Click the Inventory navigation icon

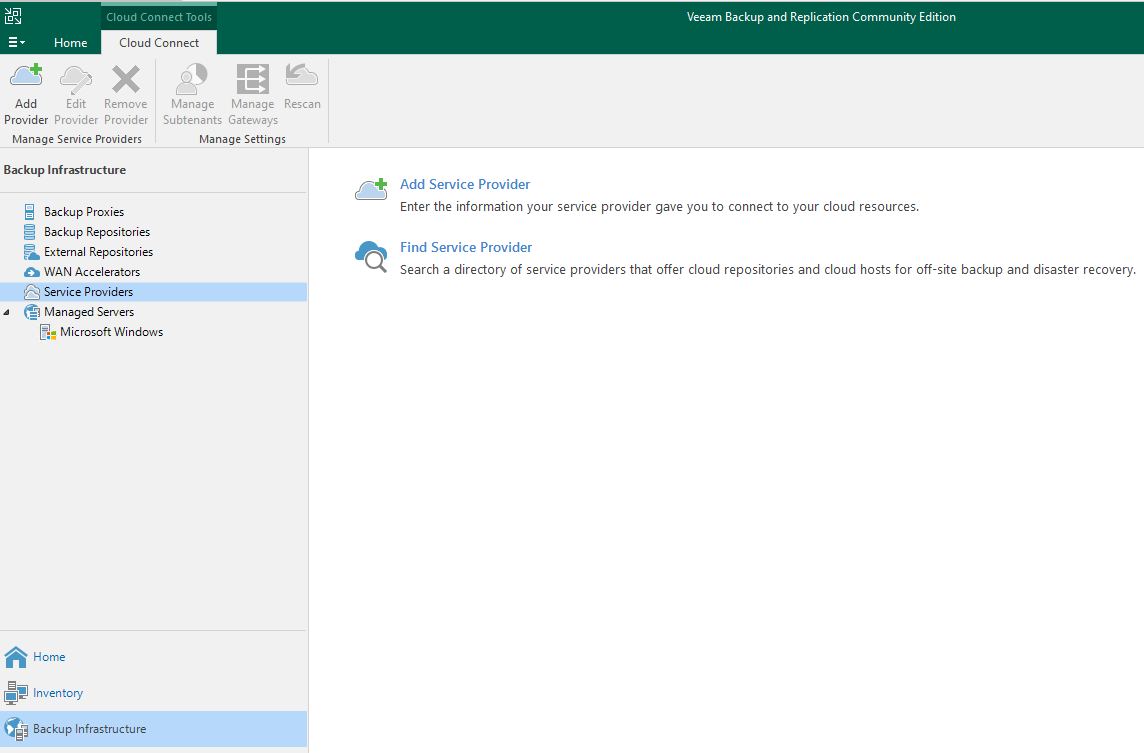point(16,692)
